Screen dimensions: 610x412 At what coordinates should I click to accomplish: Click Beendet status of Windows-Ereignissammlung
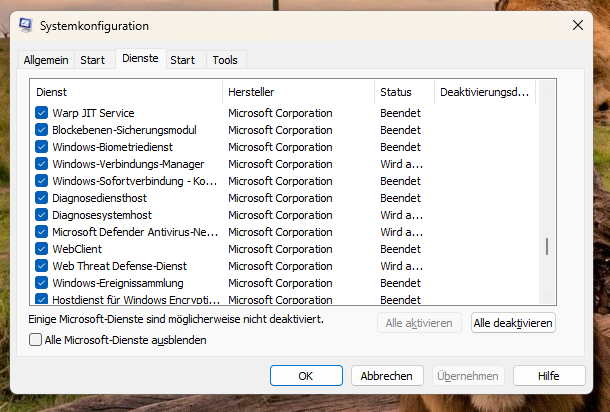(x=400, y=283)
